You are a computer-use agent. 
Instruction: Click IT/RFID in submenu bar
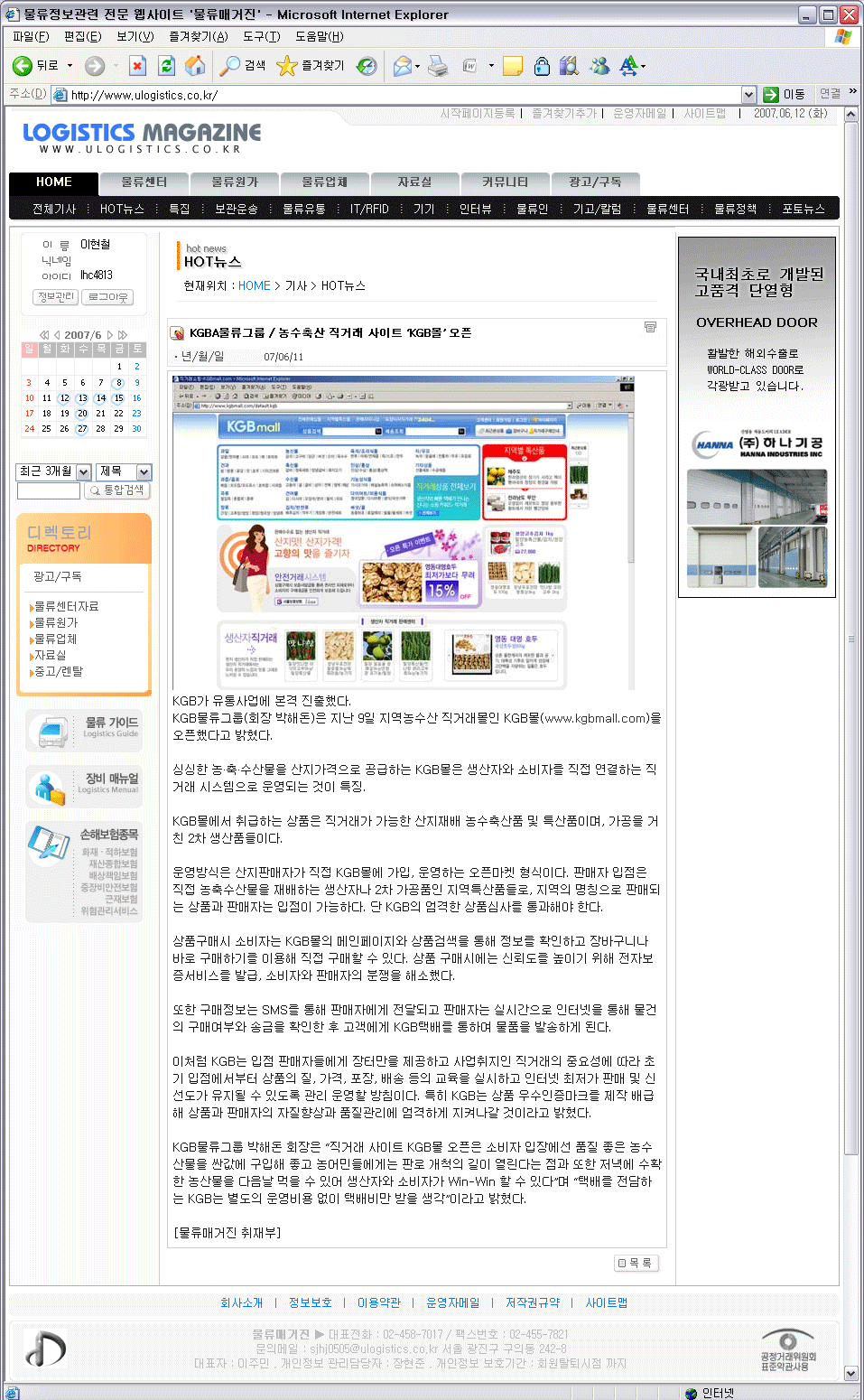(x=369, y=209)
